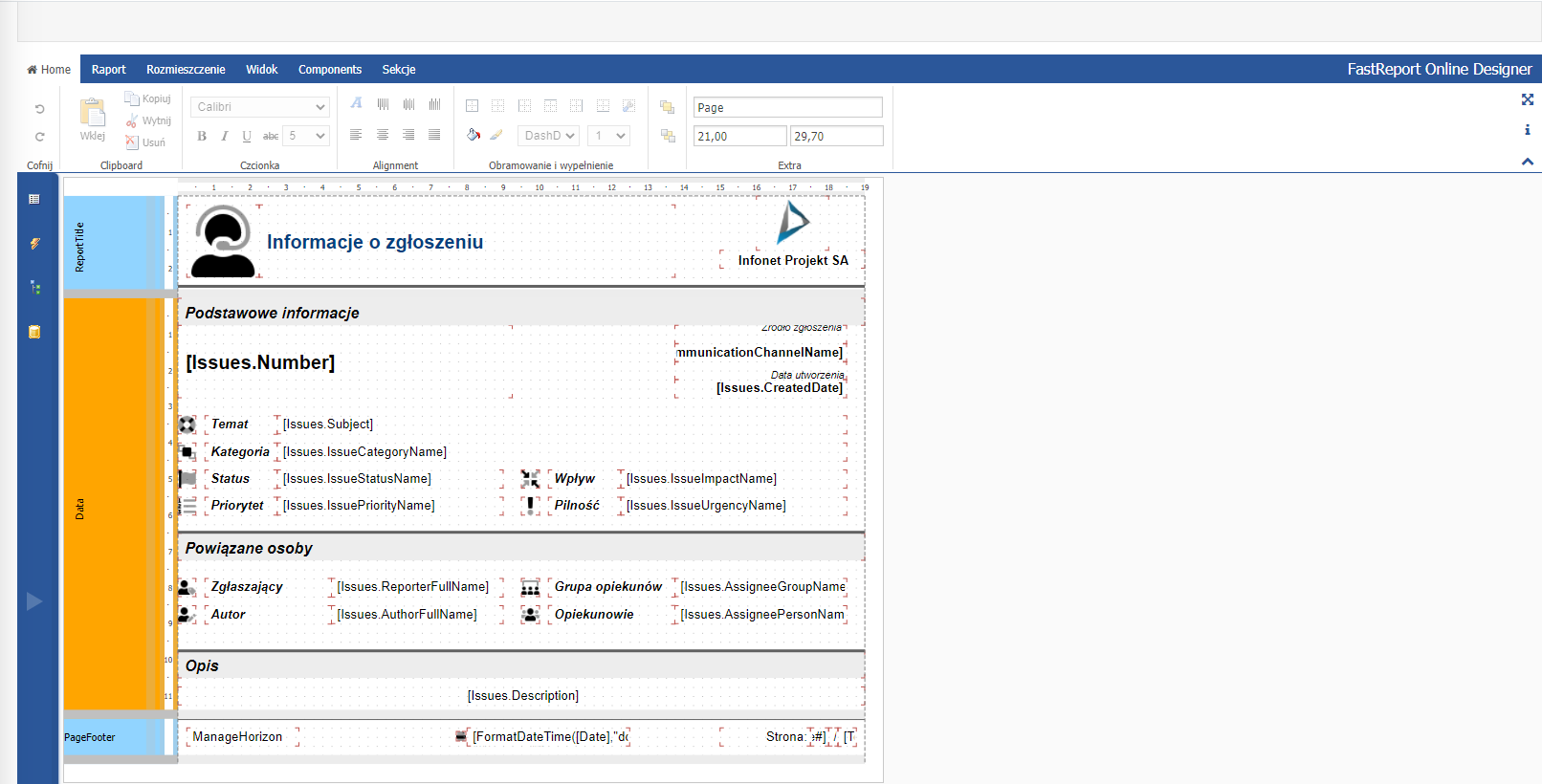Select the ReportTitle band label
Viewport: 1542px width, 784px height.
click(x=79, y=248)
